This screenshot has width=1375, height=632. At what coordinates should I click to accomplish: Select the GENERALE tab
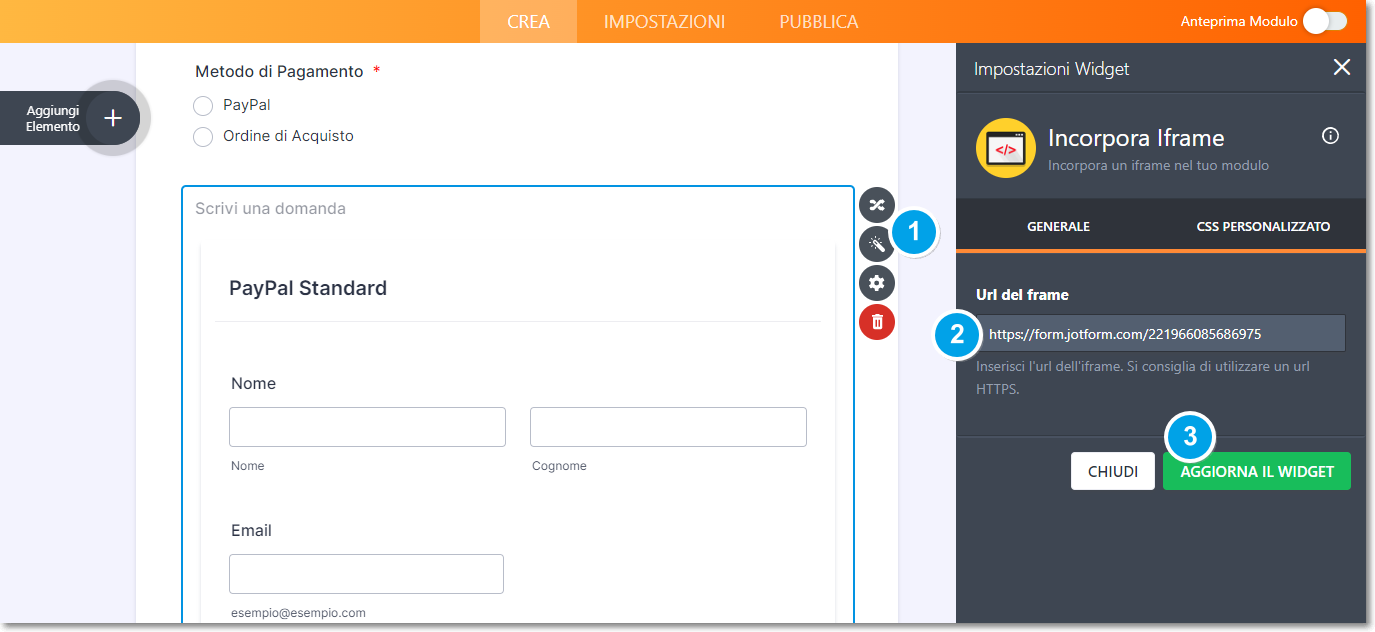(1058, 226)
